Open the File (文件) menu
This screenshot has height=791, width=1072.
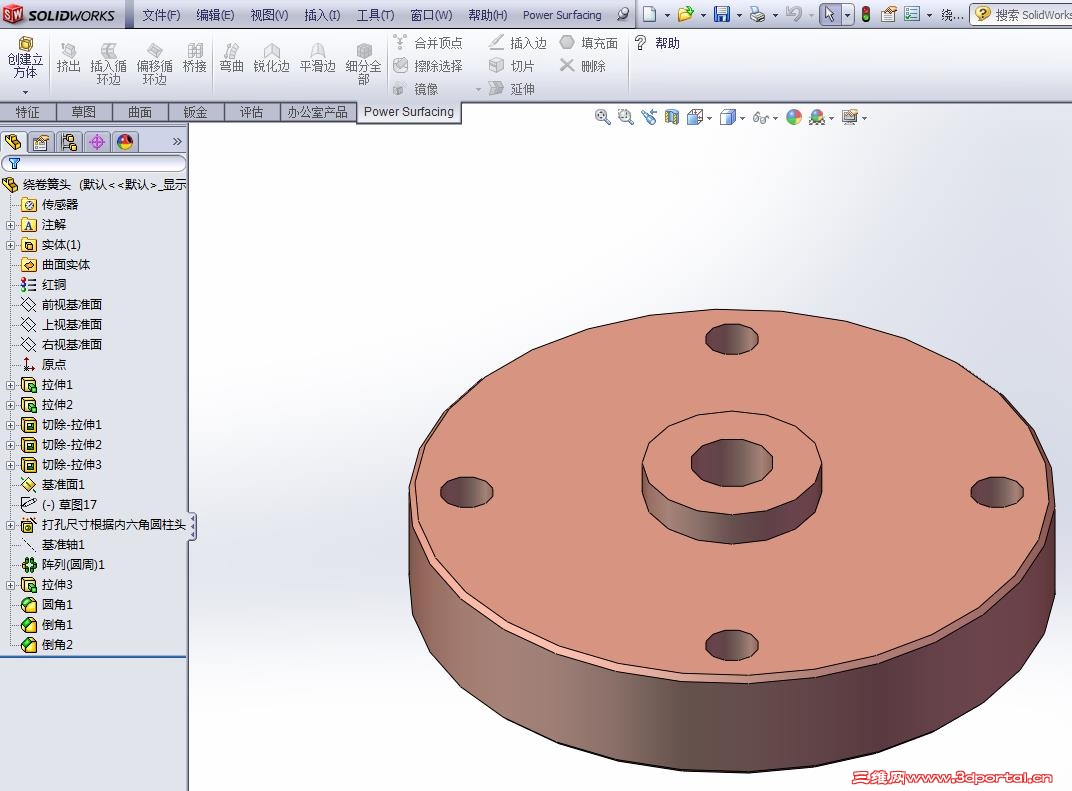pos(161,15)
